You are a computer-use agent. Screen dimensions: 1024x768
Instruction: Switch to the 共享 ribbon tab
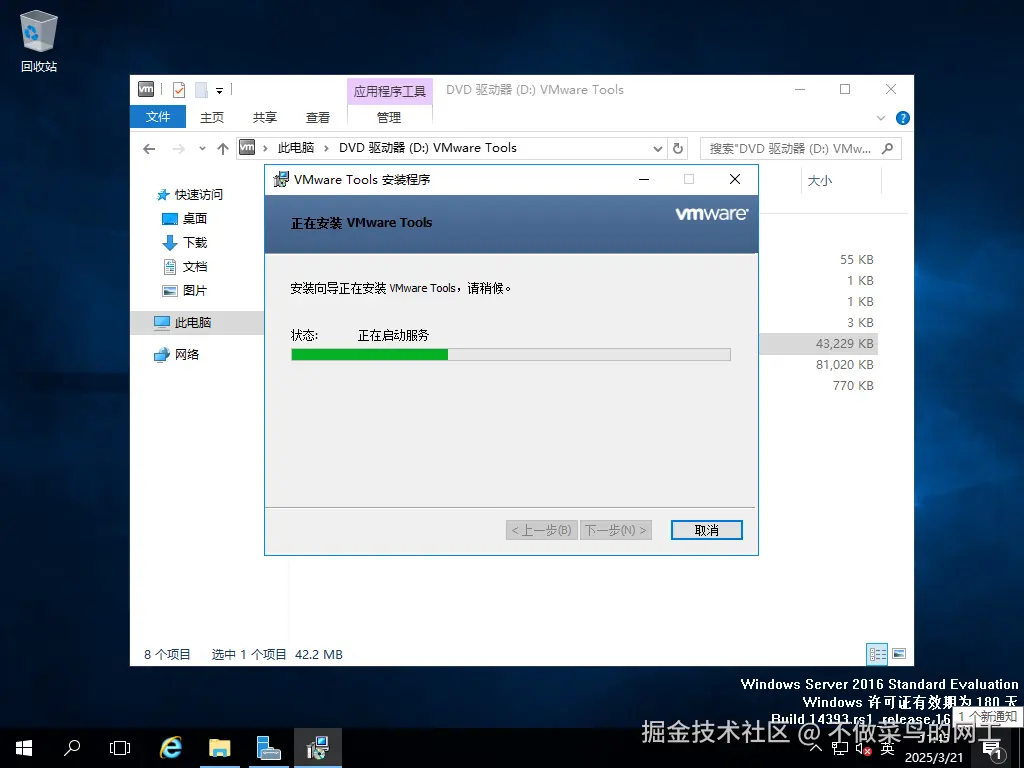(264, 118)
